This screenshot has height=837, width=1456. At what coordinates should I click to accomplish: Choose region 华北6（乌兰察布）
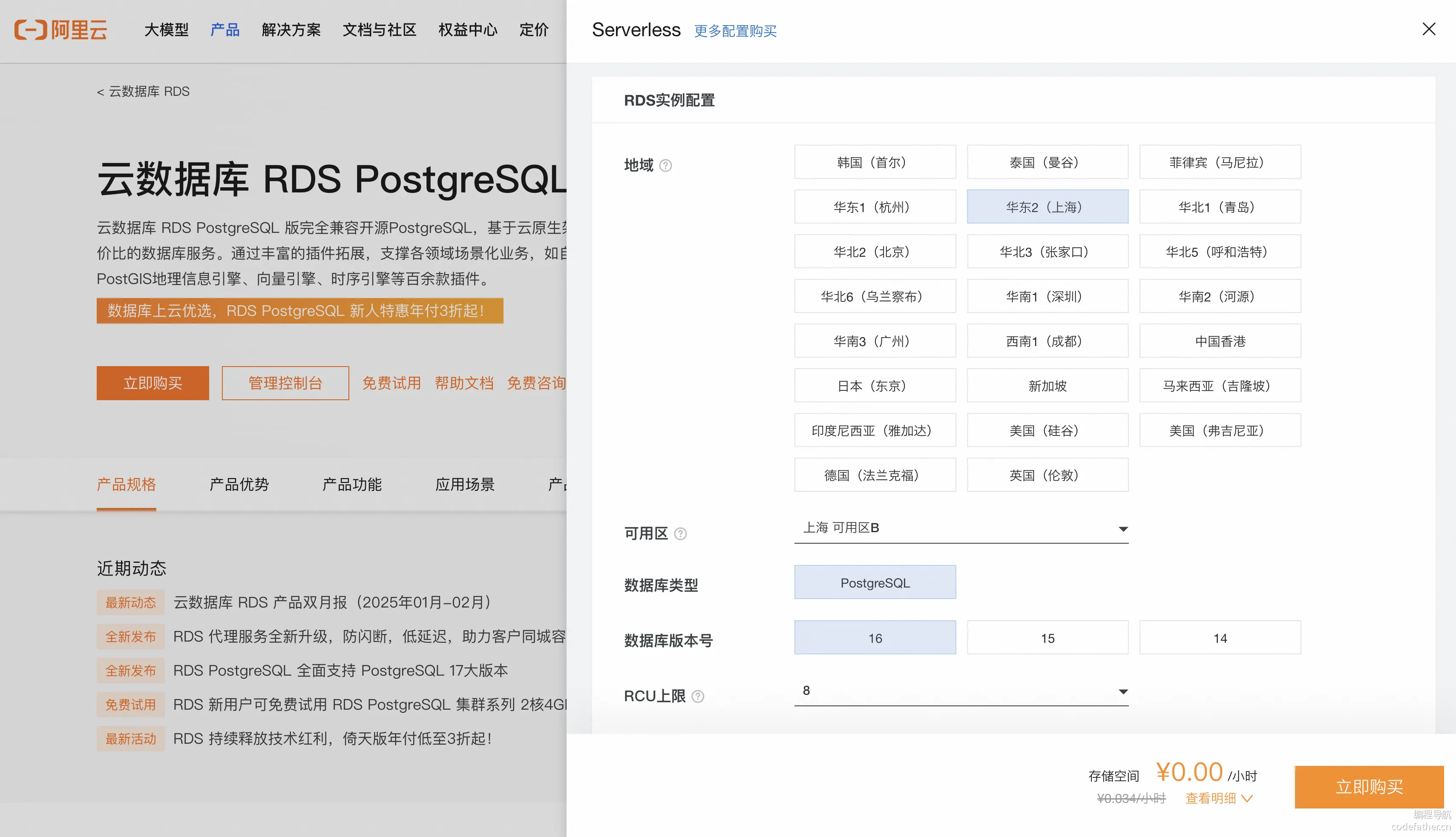[875, 297]
